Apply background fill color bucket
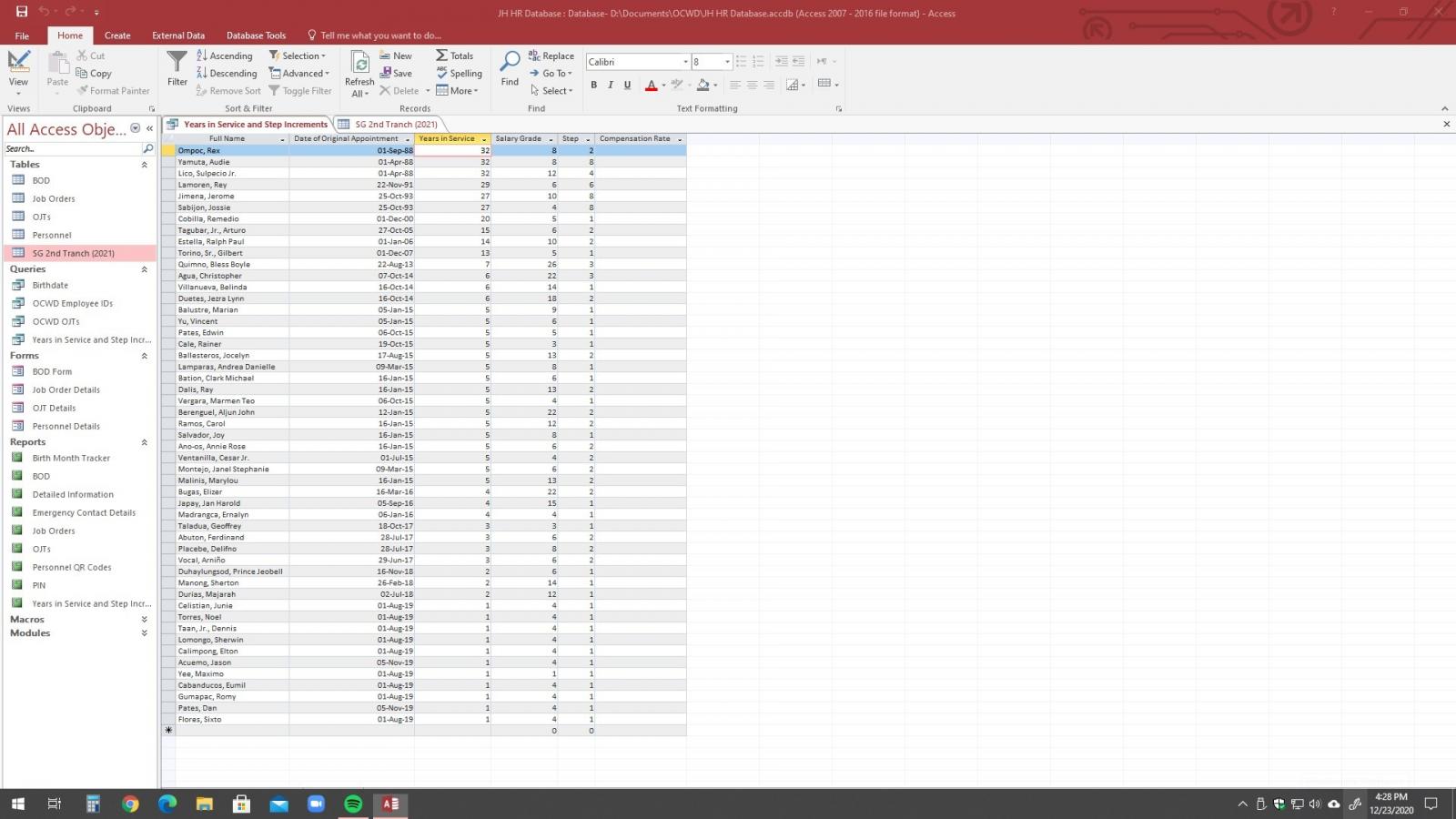The width and height of the screenshot is (1456, 819). 703,85
